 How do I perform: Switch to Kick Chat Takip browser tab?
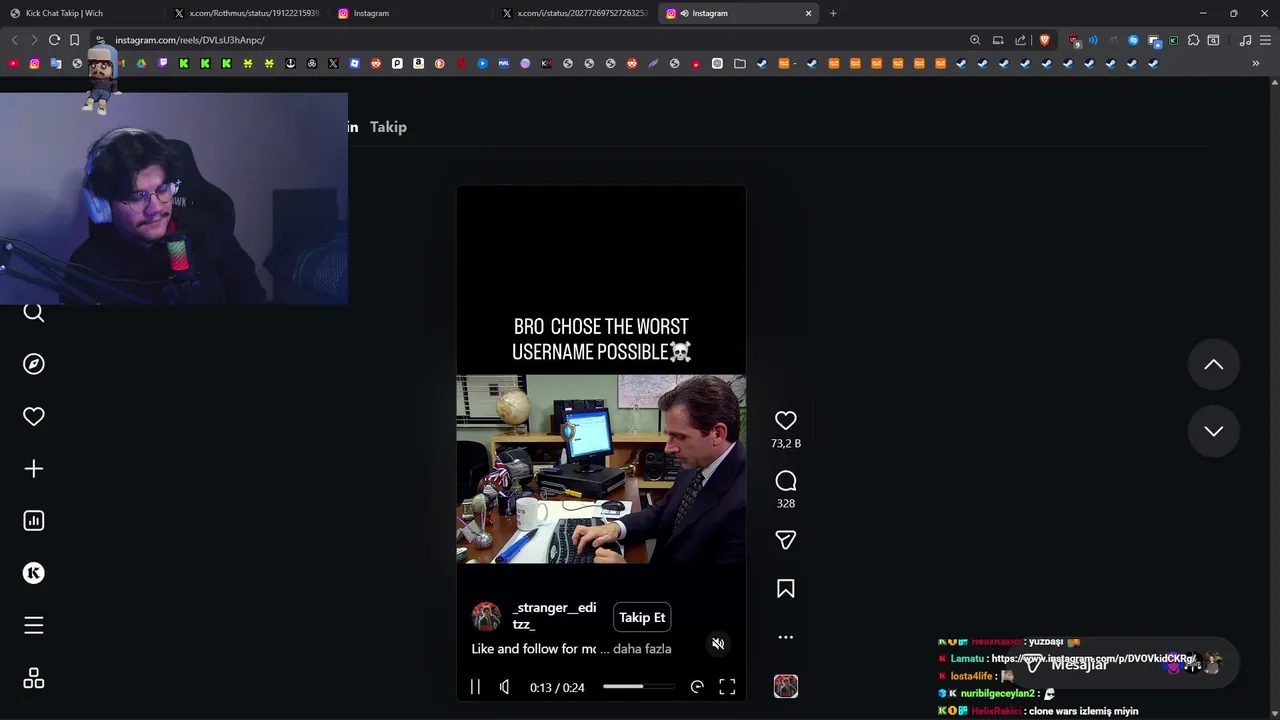(82, 13)
